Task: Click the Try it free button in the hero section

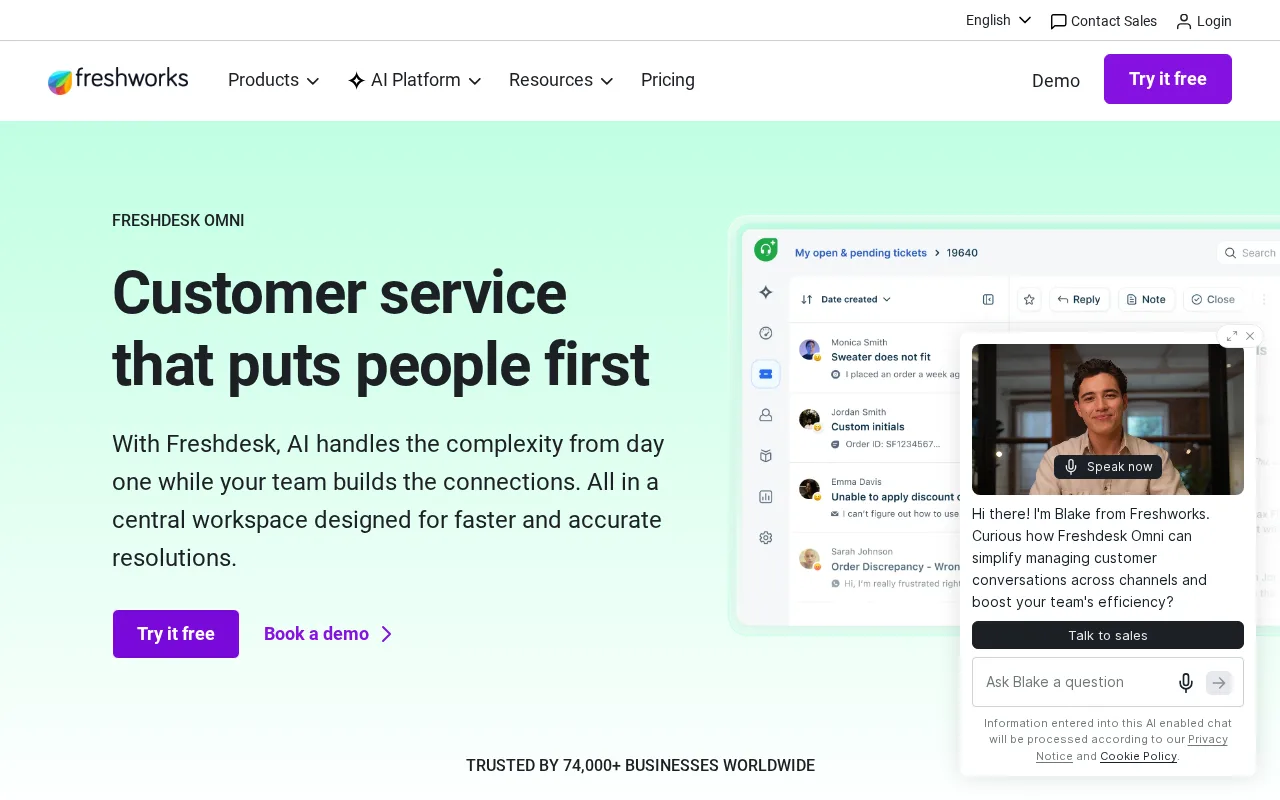Action: click(x=176, y=634)
